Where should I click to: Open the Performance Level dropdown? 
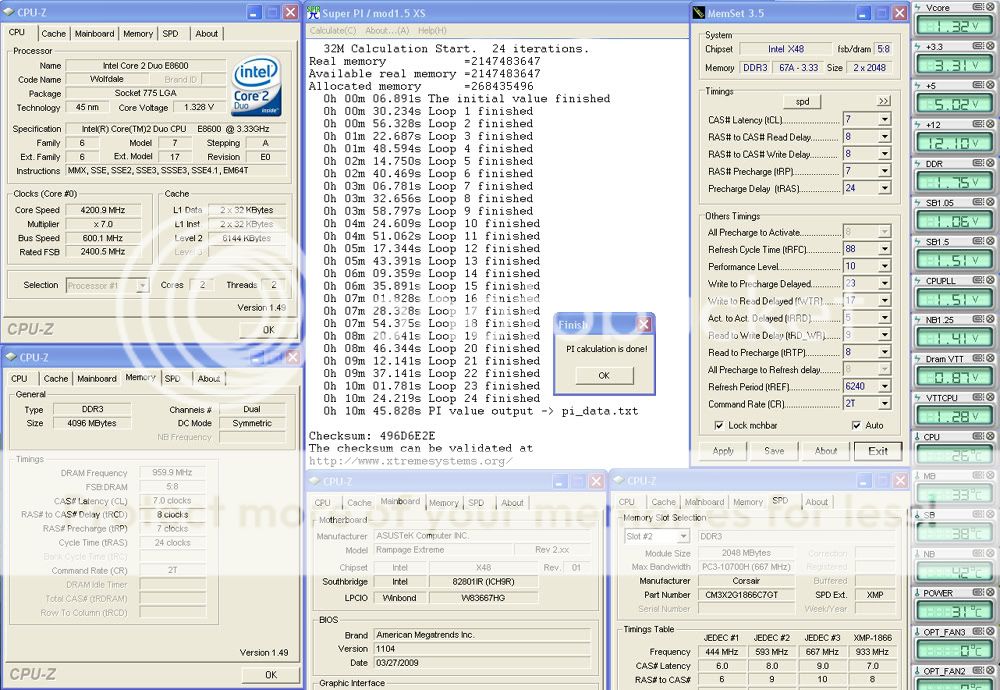(885, 267)
